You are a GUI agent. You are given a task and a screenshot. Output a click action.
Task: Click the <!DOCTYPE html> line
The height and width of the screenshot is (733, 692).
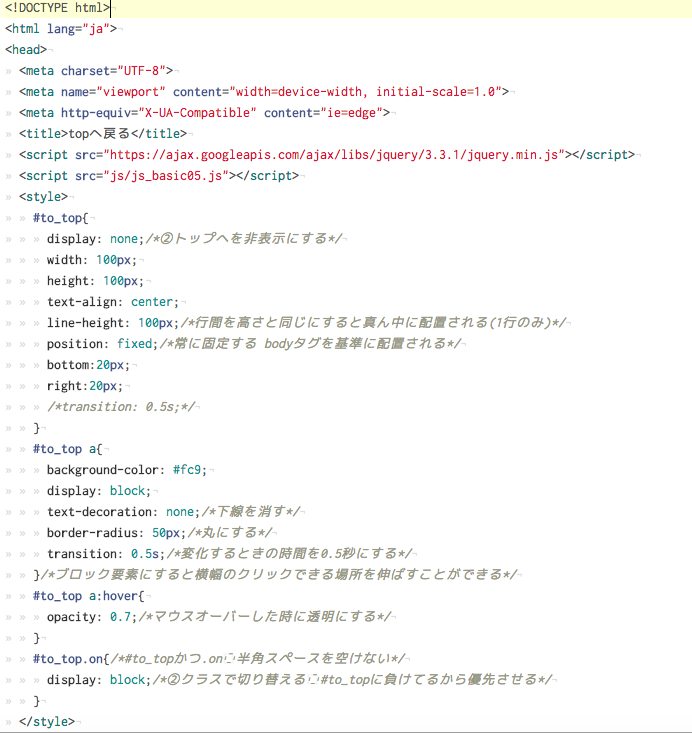58,8
